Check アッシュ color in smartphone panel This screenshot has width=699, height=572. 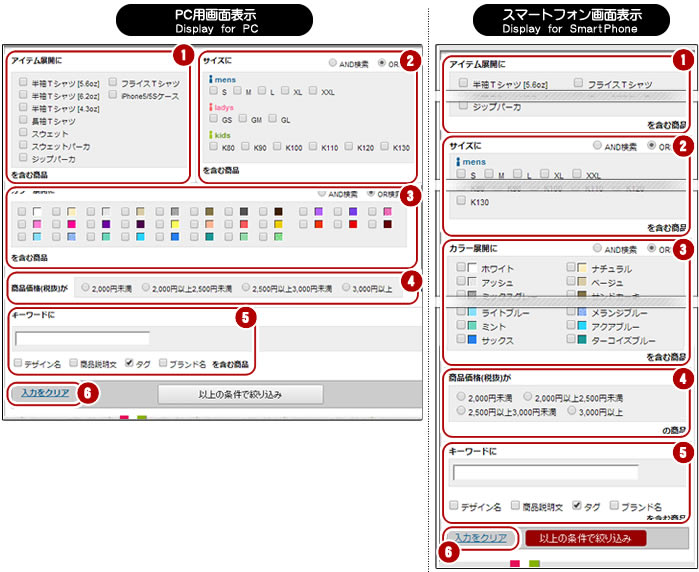(x=461, y=281)
